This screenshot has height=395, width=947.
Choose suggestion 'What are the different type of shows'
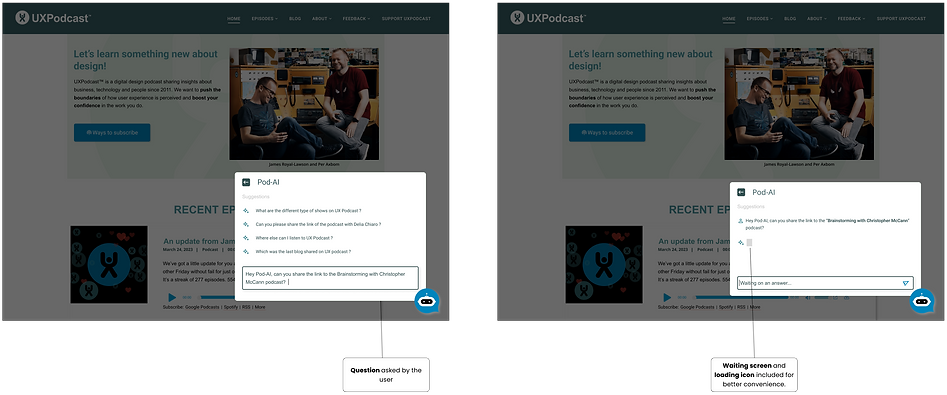point(308,211)
